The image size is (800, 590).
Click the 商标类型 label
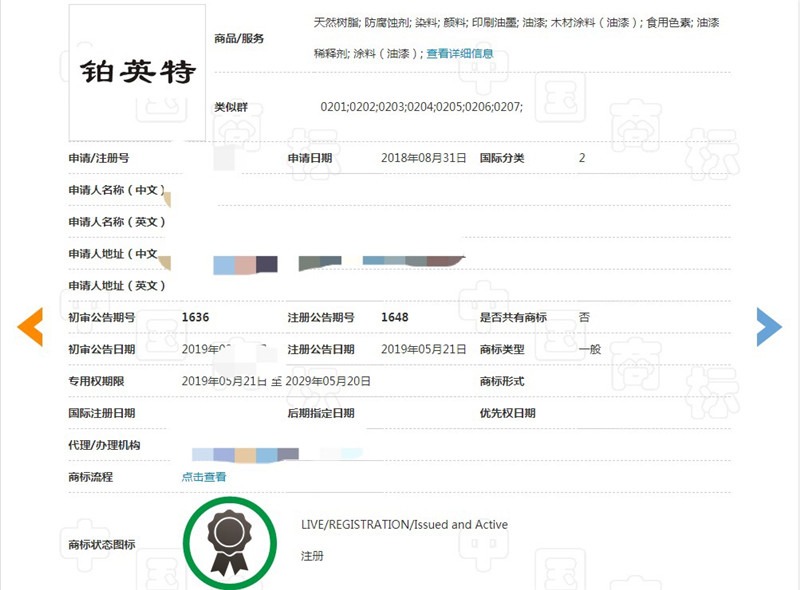tap(502, 350)
